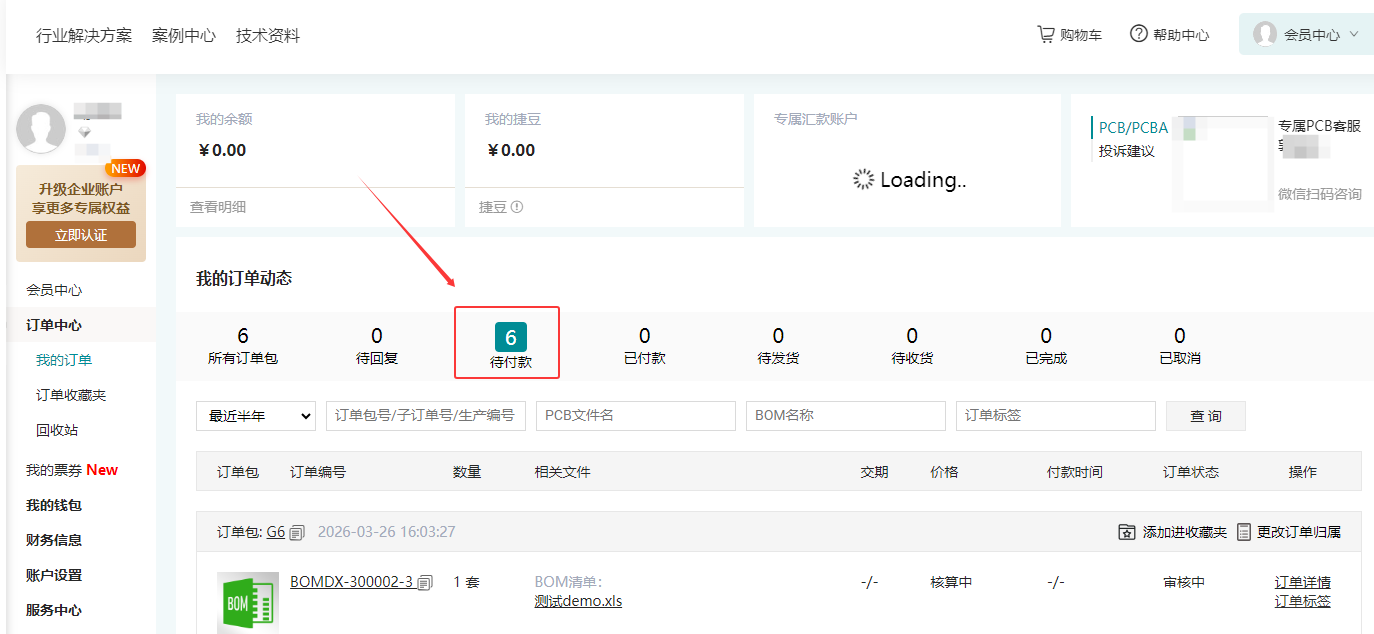Click the 立即认证 button

(81, 235)
